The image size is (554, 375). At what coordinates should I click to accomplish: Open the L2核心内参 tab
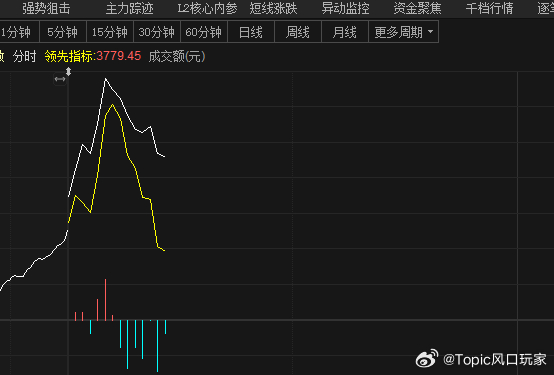click(x=207, y=8)
